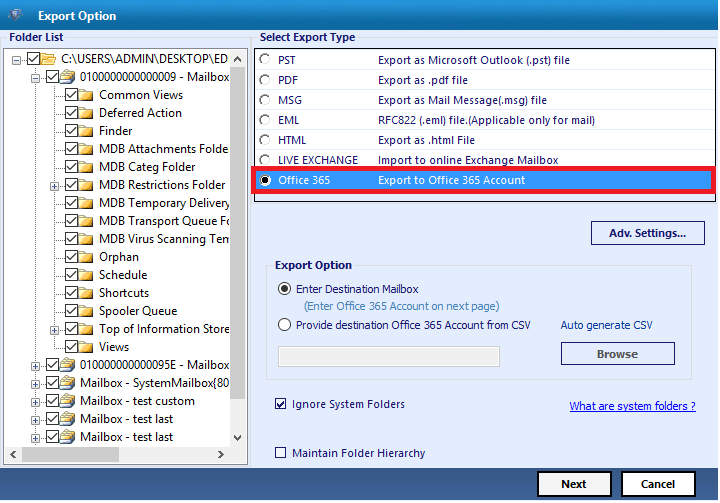This screenshot has height=503, width=720.
Task: Click the MDB Transport Queue folder icon
Action: (85, 221)
